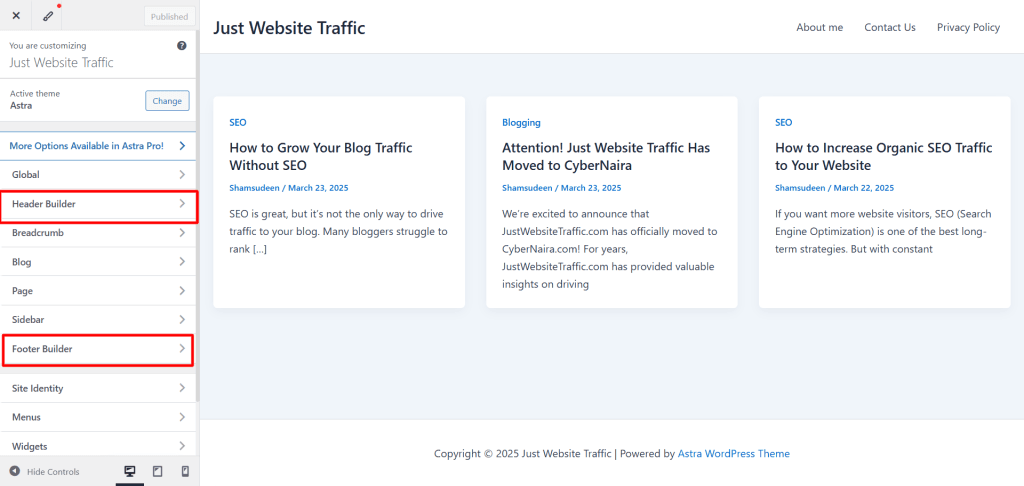Click the Hide Controls arrow icon
The width and height of the screenshot is (1024, 486).
pos(15,471)
